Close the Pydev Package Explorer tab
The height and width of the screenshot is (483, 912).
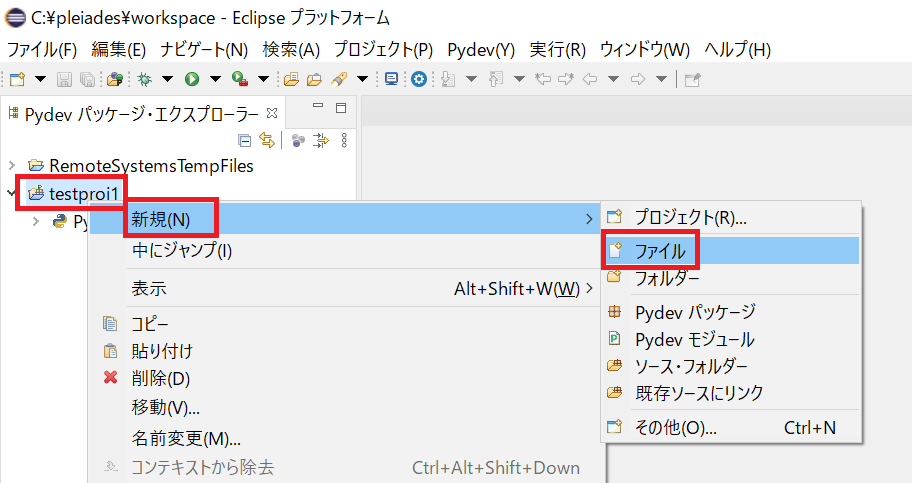coord(272,113)
